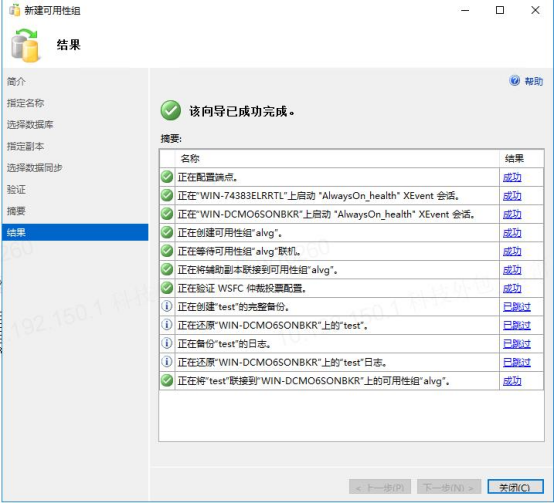Select the 验证 wizard step
Viewport: 554px width, 504px height.
pos(16,189)
